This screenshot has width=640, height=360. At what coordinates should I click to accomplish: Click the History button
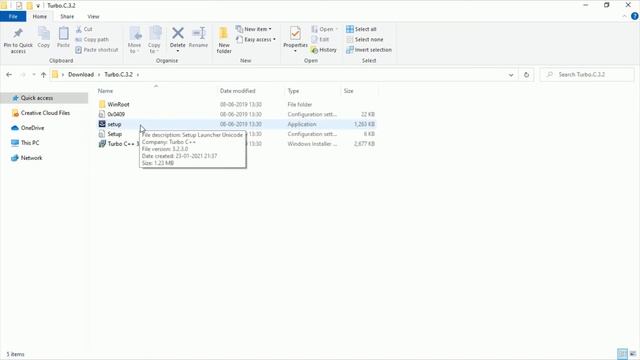click(x=324, y=50)
